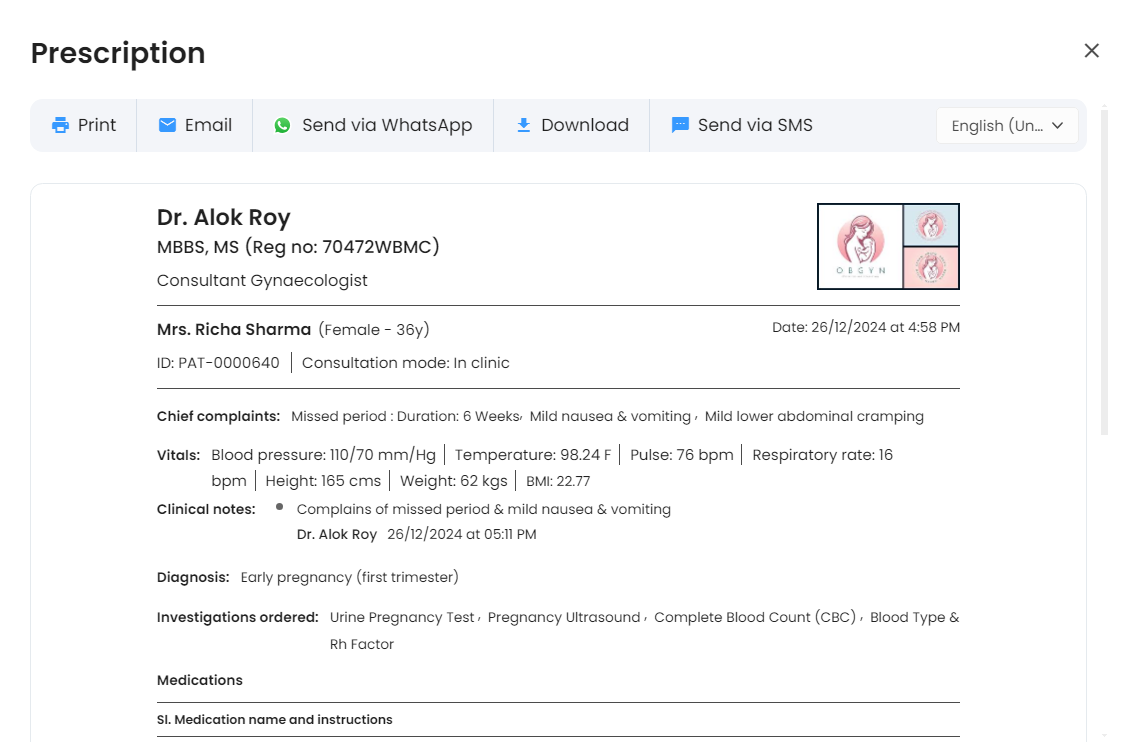1122x756 pixels.
Task: Close the Prescription dialog
Action: coord(1091,51)
